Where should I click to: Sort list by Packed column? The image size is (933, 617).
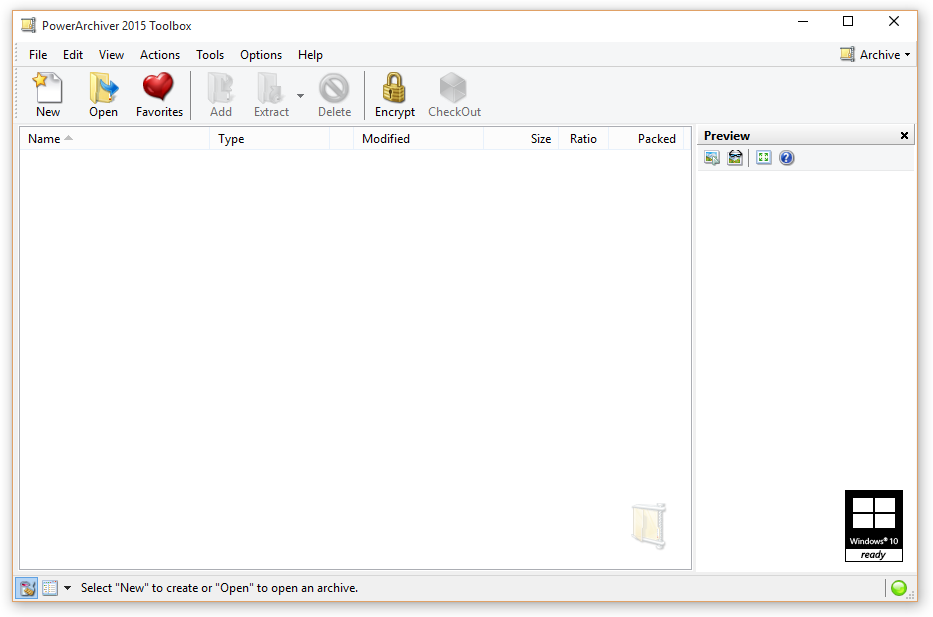[x=646, y=139]
